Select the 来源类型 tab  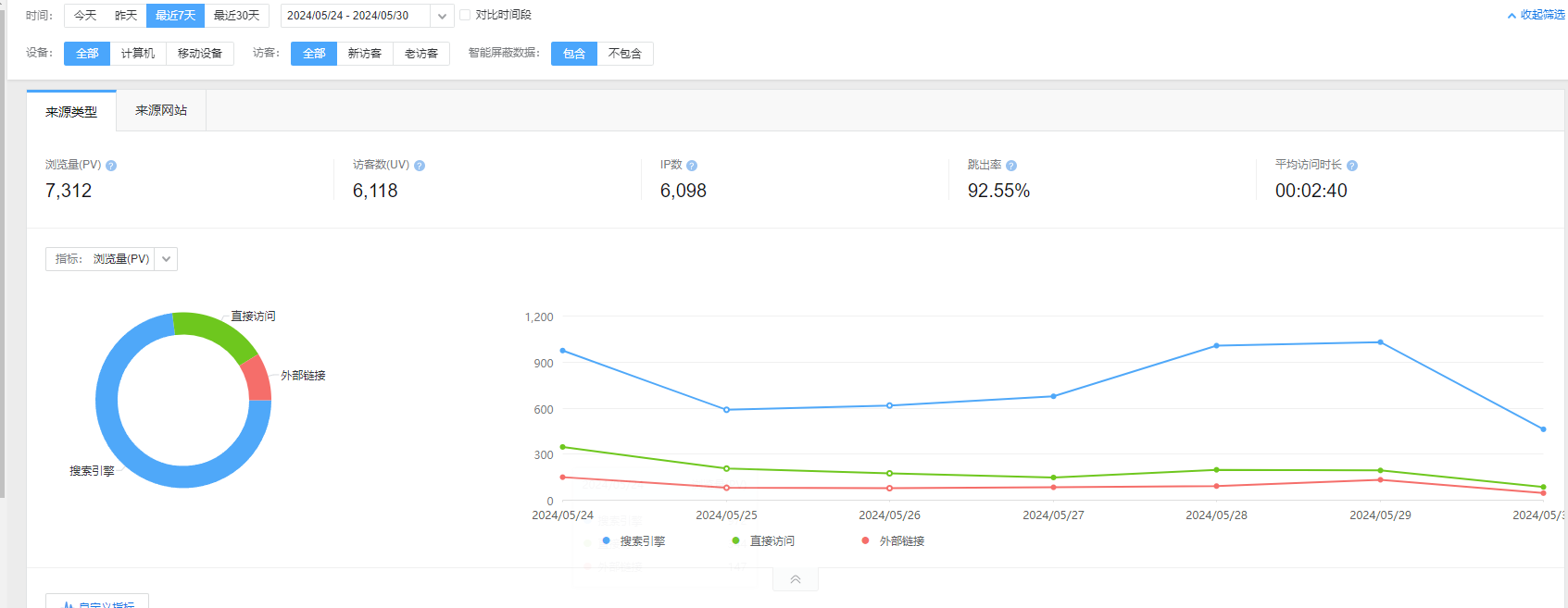(x=71, y=112)
